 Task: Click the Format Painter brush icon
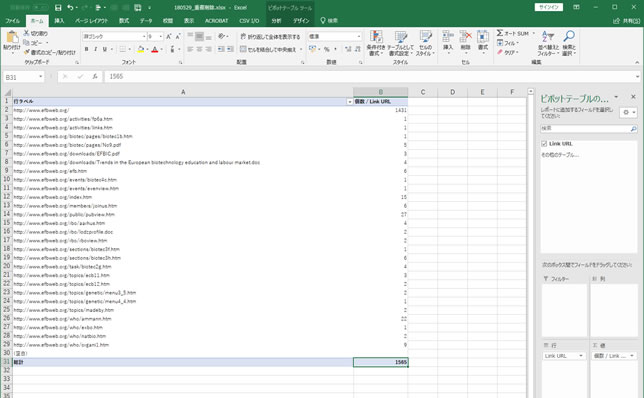pos(27,52)
